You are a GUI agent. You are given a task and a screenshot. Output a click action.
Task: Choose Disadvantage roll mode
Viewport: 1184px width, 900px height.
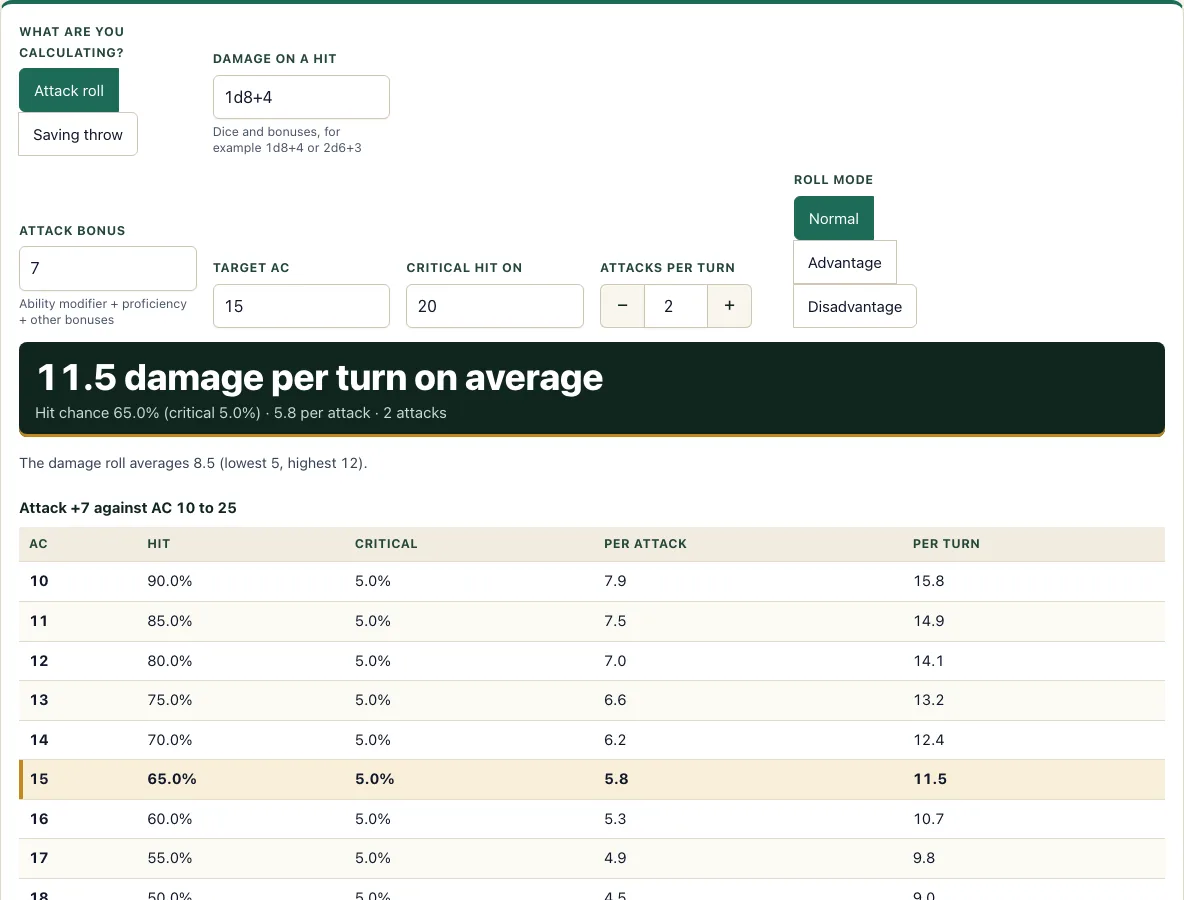click(855, 306)
